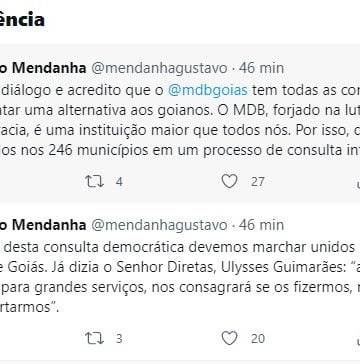Open the retweet count 4
360x364 pixels.
tap(119, 182)
